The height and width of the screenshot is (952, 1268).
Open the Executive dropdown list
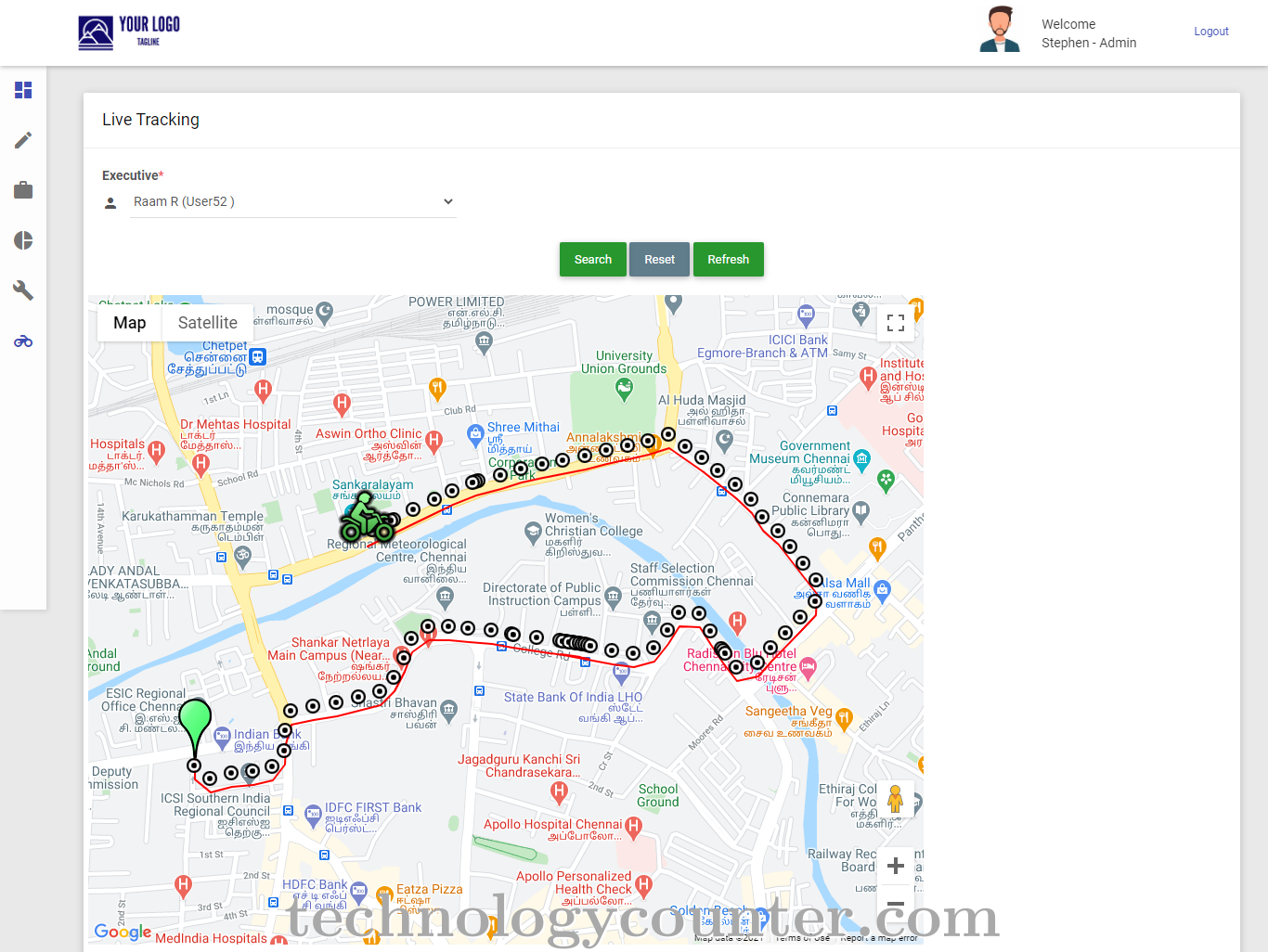tap(293, 201)
